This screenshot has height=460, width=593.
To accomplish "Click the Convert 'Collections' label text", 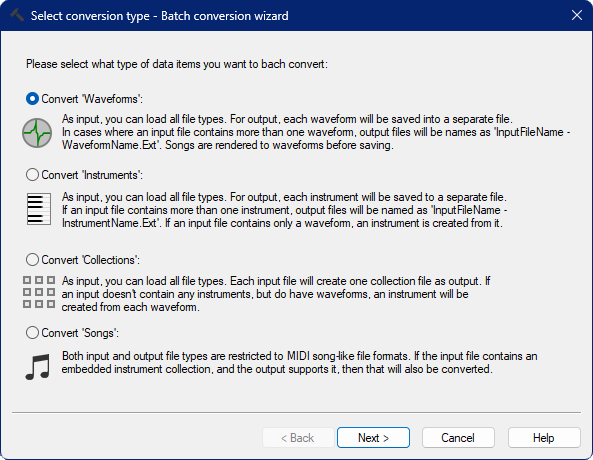I will pyautogui.click(x=90, y=260).
